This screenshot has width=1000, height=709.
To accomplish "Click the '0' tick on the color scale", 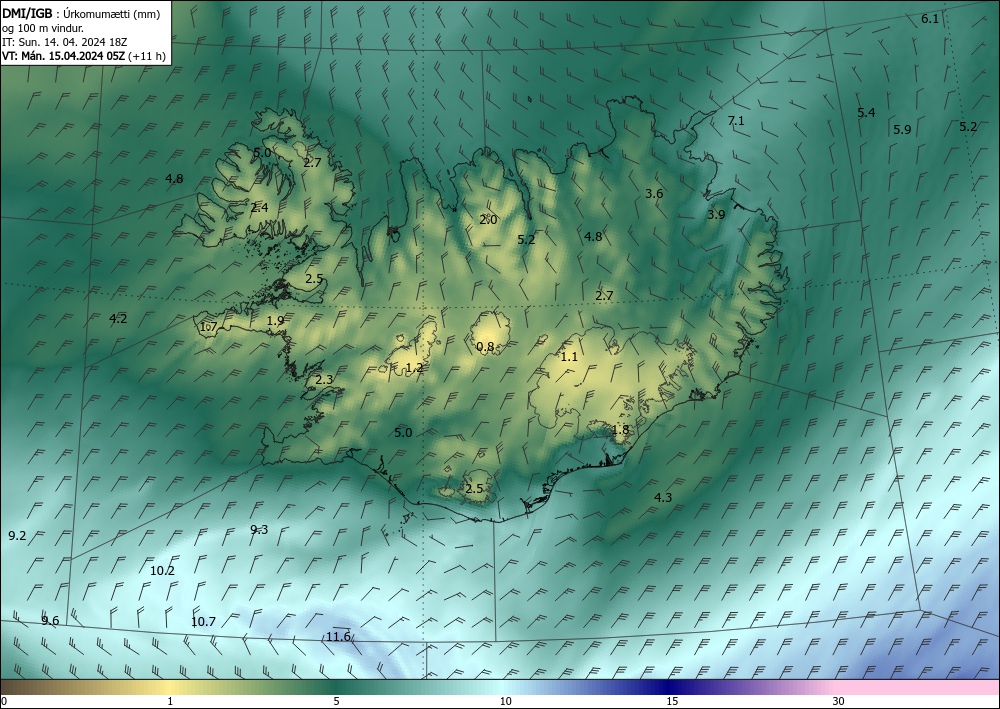I will [x=4, y=701].
